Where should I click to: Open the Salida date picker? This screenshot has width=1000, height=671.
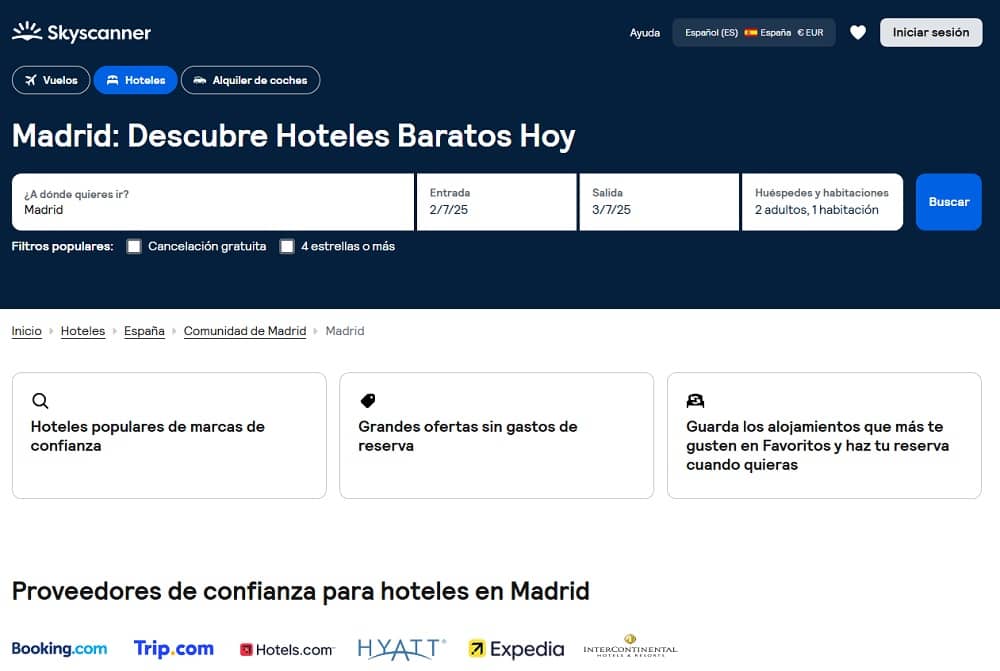659,202
